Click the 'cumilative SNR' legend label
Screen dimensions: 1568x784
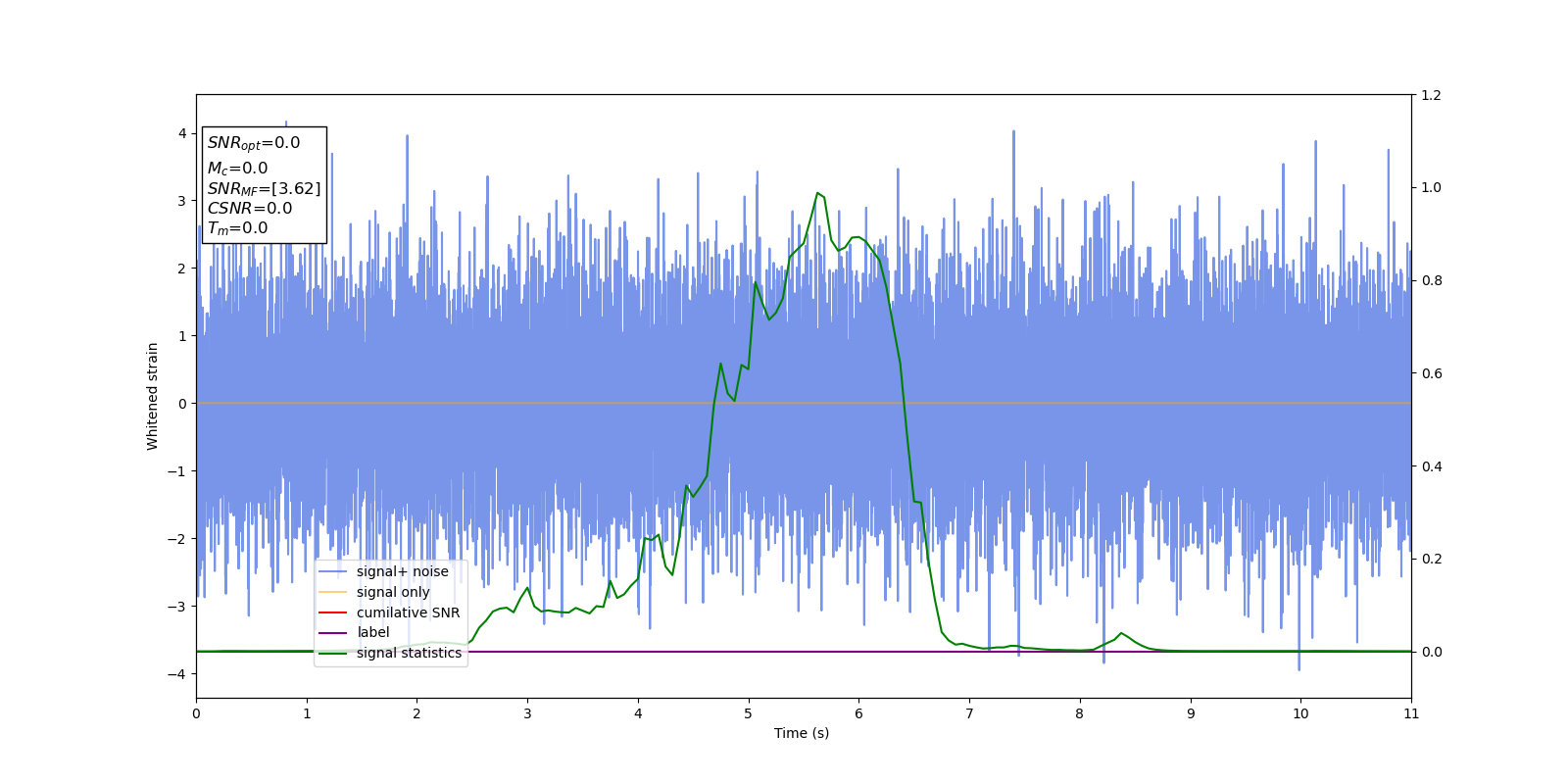(x=408, y=612)
